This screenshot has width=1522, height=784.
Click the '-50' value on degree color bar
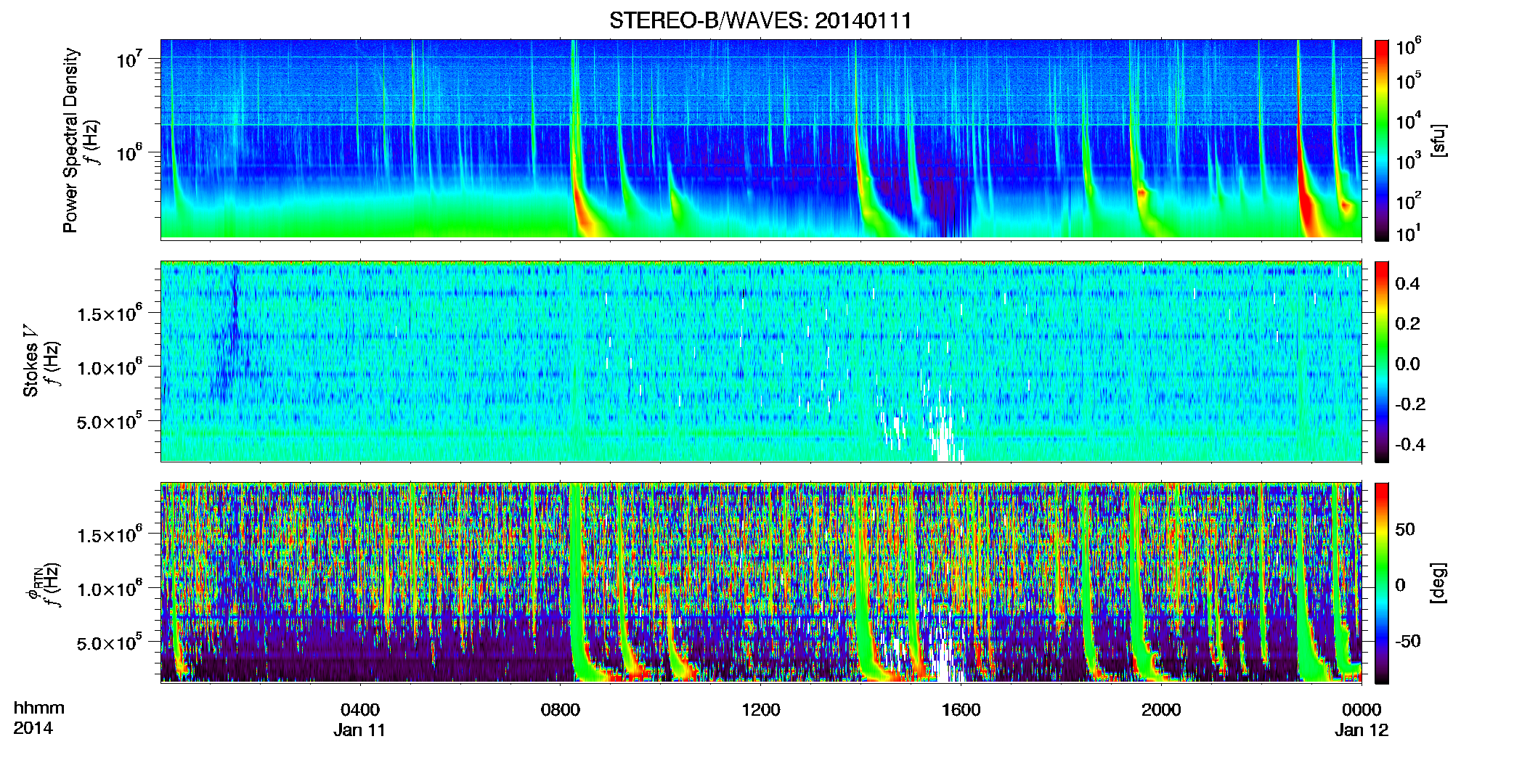[1408, 641]
